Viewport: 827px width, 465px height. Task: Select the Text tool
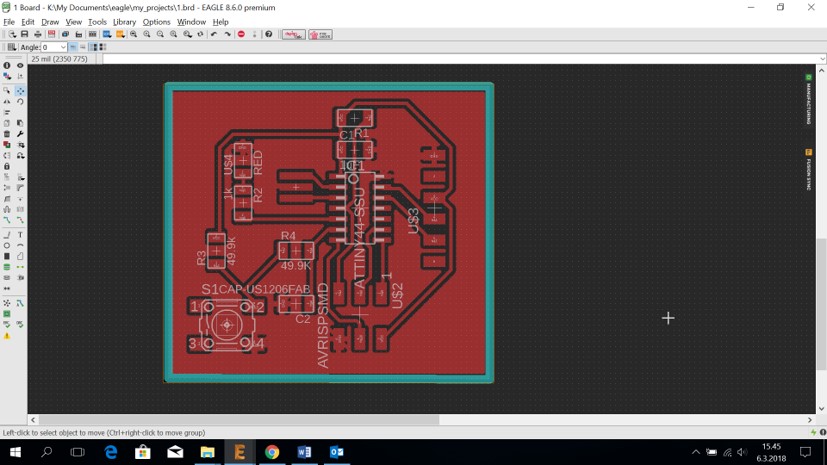[20, 235]
